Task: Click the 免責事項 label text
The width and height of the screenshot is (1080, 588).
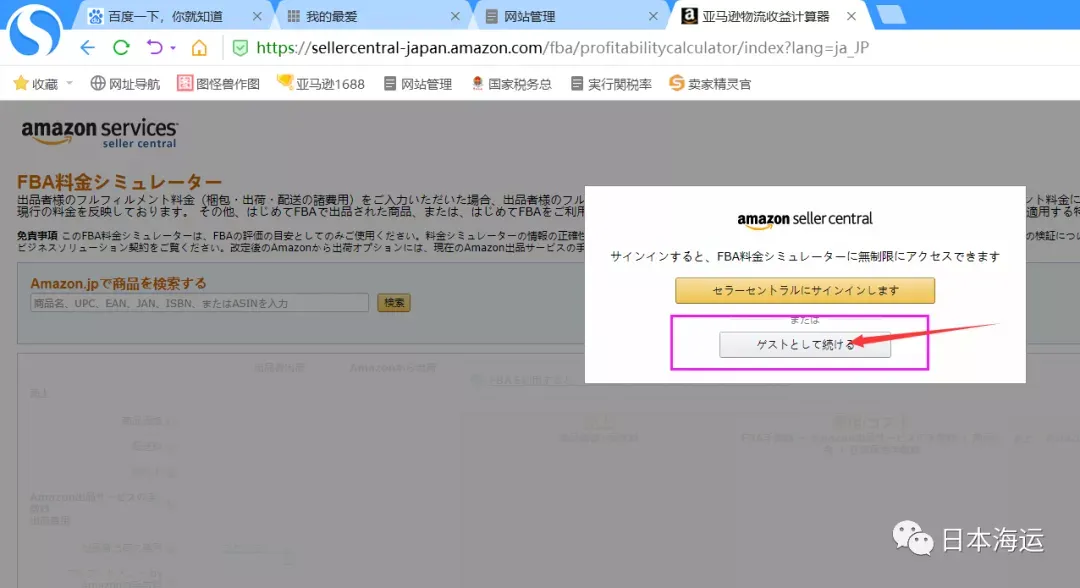Action: click(x=37, y=235)
